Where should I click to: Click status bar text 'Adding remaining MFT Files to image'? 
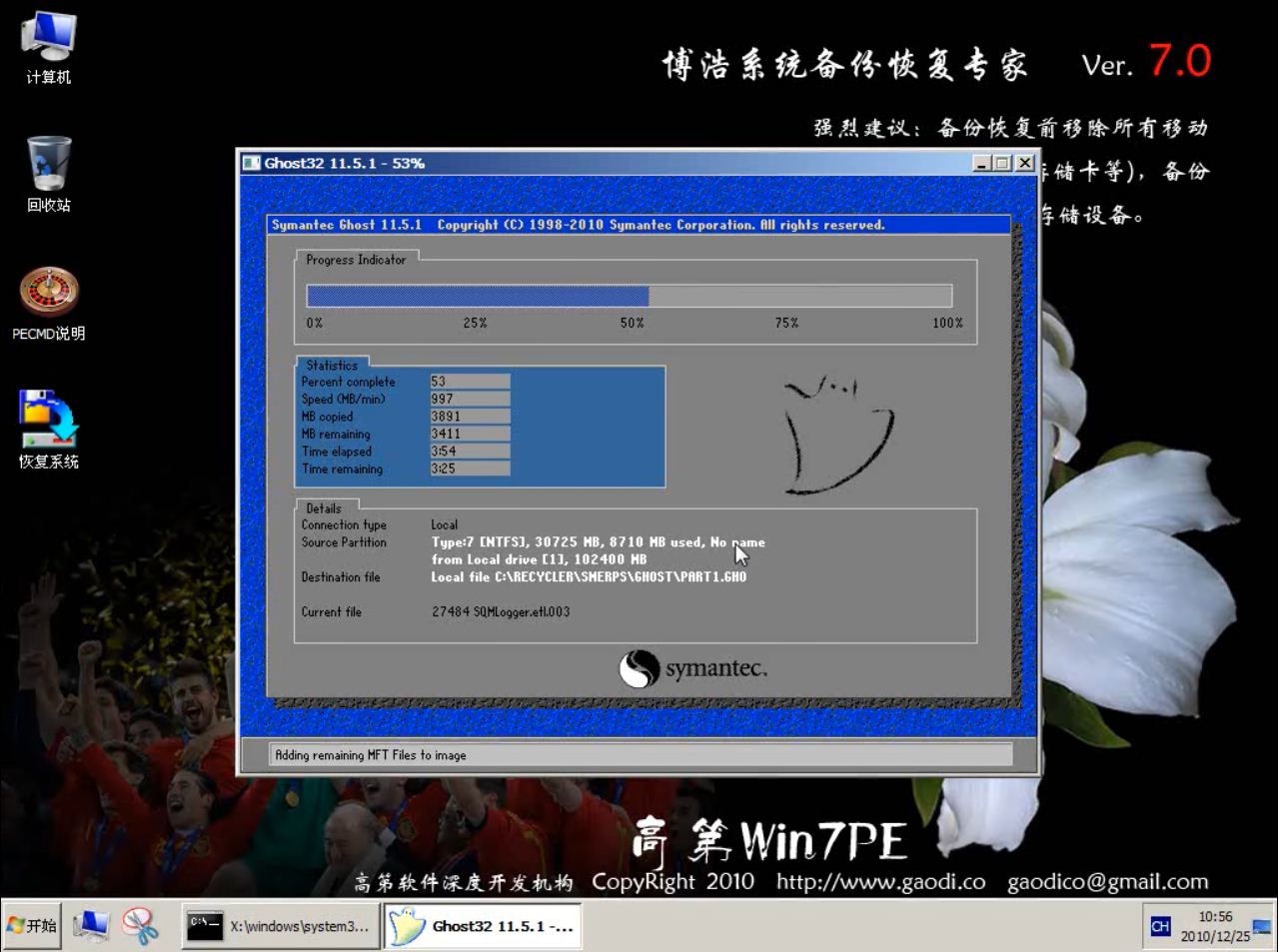[371, 755]
